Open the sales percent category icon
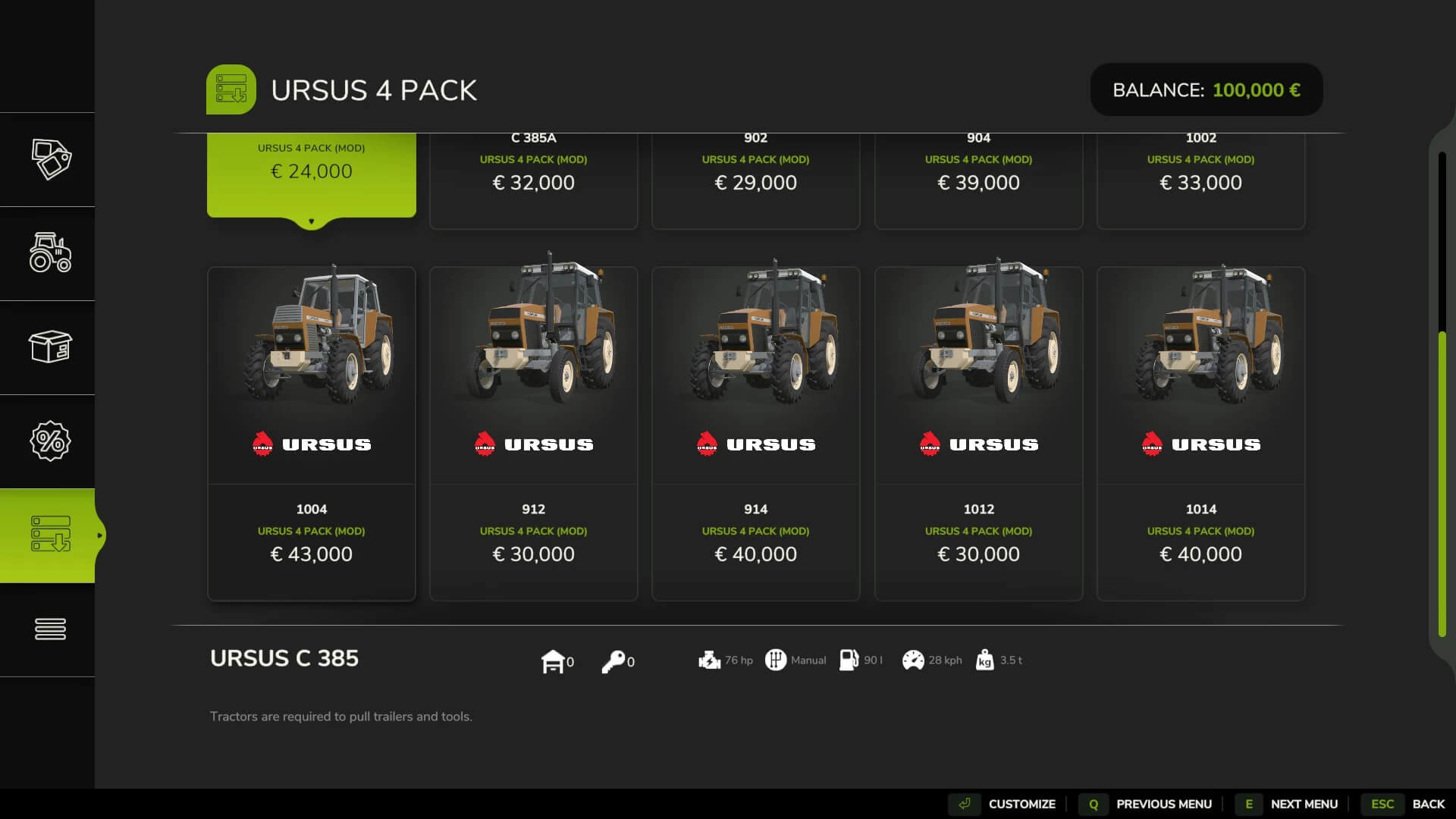This screenshot has height=819, width=1456. tap(50, 441)
